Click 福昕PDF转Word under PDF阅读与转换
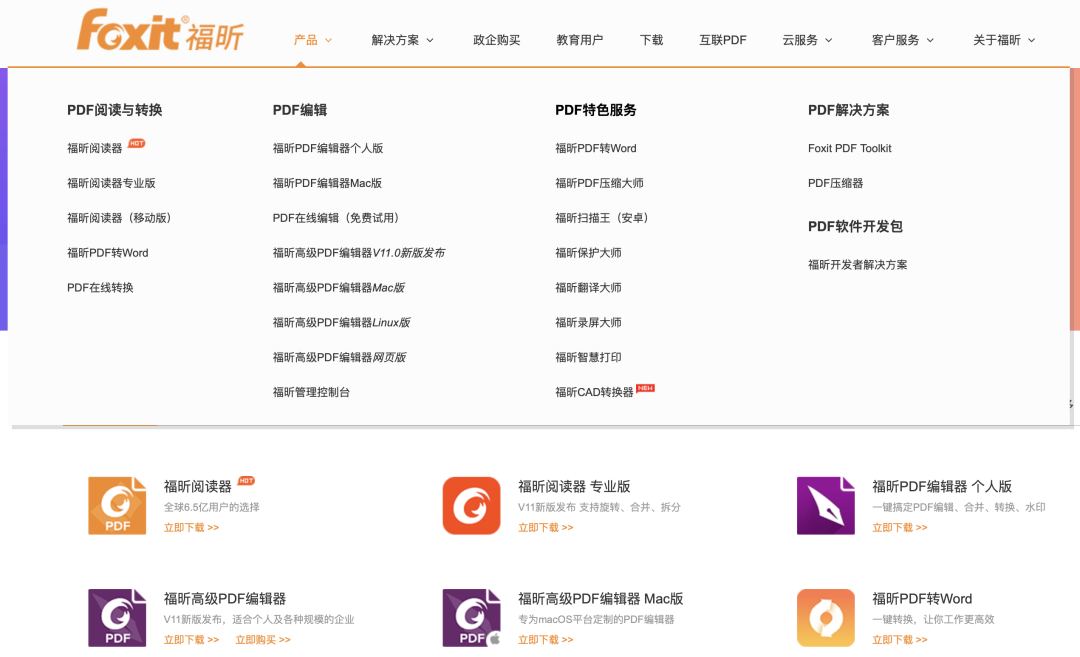This screenshot has width=1080, height=657. click(x=107, y=253)
